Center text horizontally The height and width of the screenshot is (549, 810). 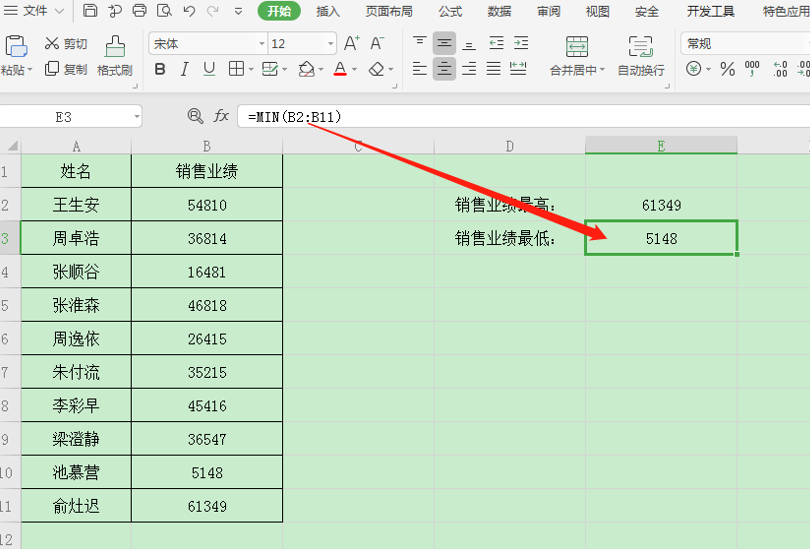click(x=444, y=69)
